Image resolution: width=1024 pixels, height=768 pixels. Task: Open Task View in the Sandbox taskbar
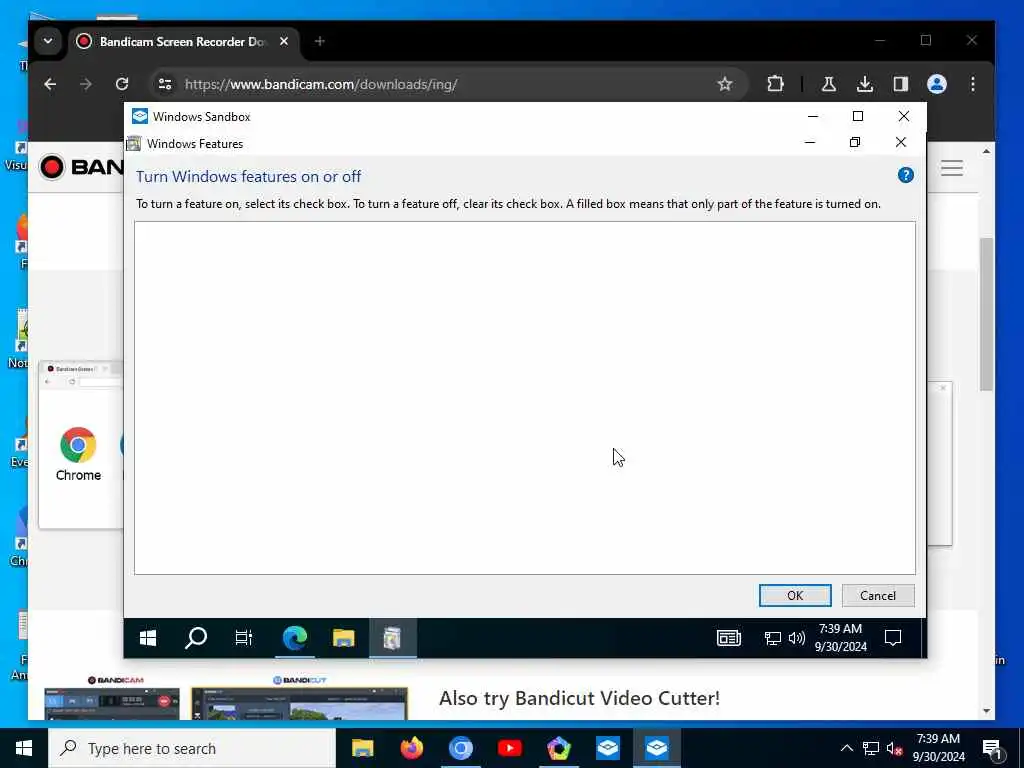(244, 637)
